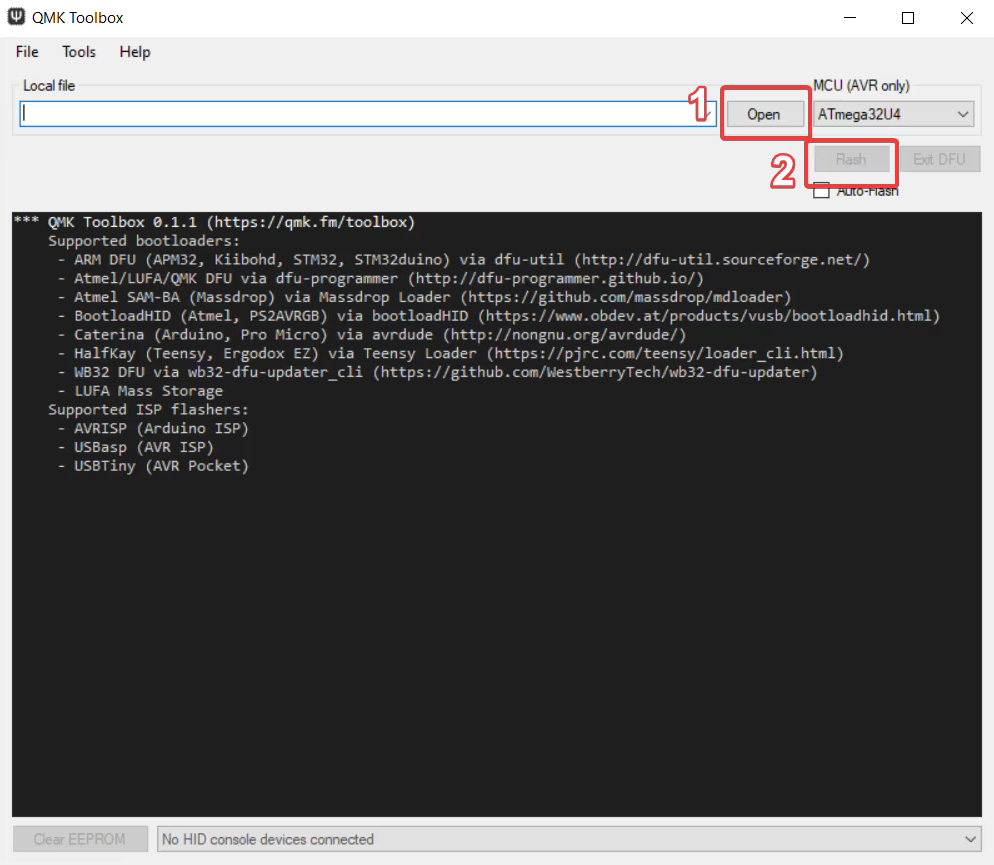Click the 'AVRISP (Arduino ISP)' log line
The height and width of the screenshot is (865, 994).
[153, 428]
